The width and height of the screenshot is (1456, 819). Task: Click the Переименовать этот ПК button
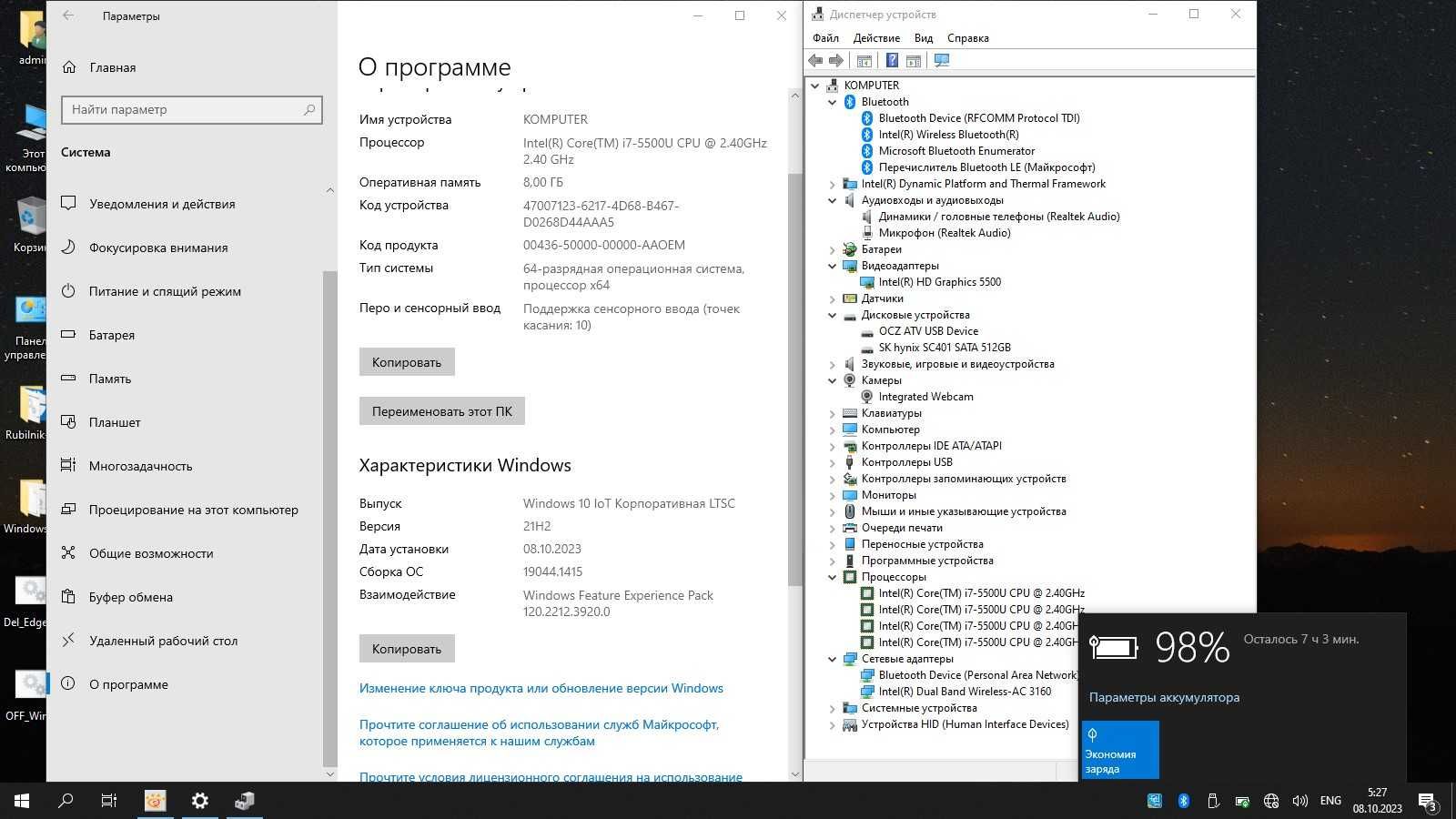[x=441, y=411]
